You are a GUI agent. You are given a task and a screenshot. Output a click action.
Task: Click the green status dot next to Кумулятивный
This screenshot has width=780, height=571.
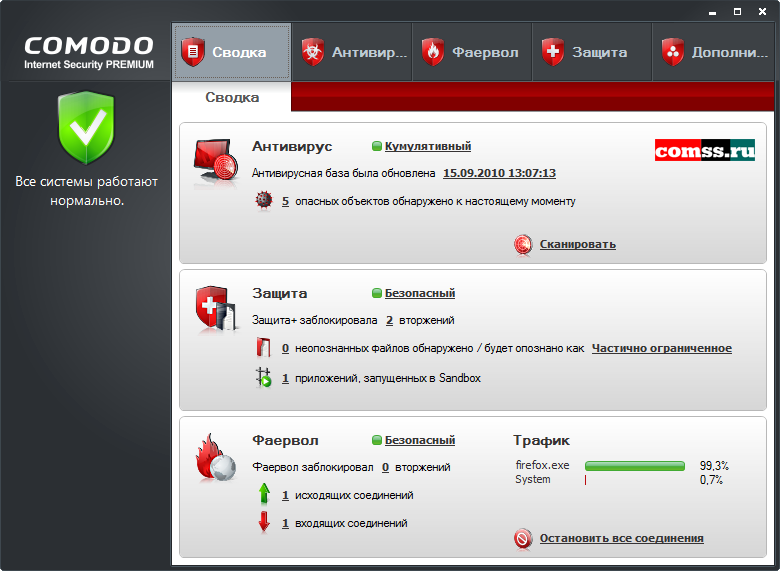(x=377, y=146)
